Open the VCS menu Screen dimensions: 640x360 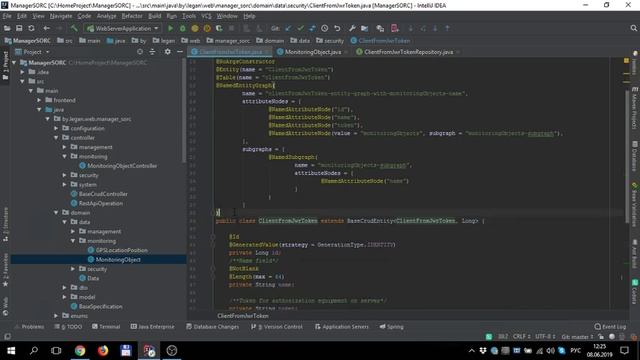click(206, 16)
